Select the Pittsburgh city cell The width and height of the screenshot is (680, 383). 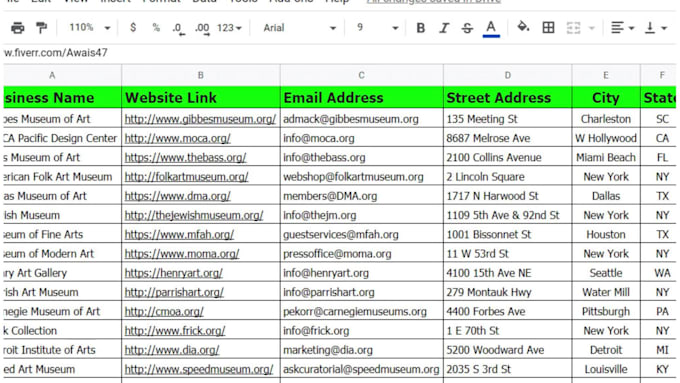pos(606,311)
